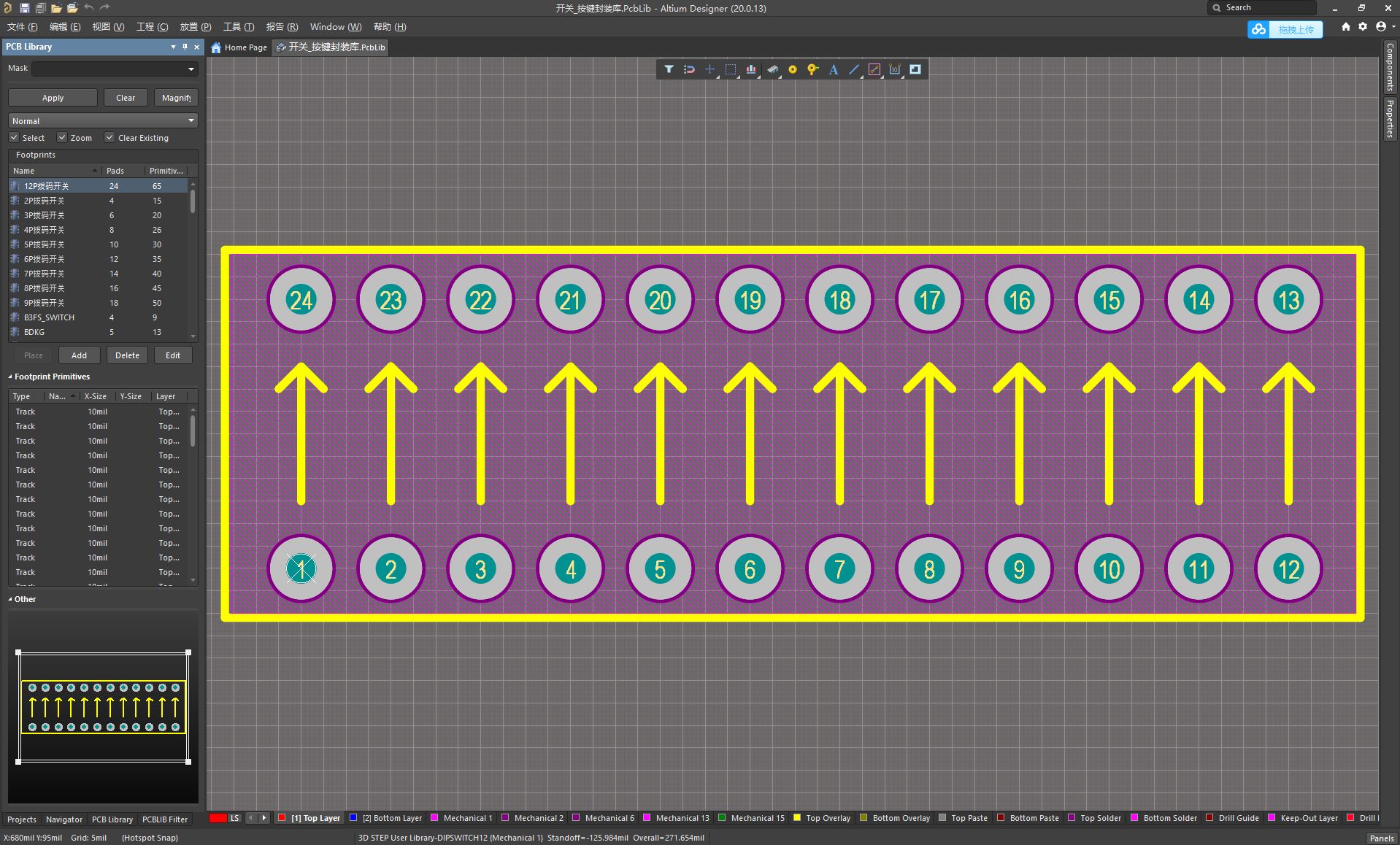This screenshot has height=845, width=1400.
Task: Open the Normal mode dropdown
Action: tap(103, 120)
